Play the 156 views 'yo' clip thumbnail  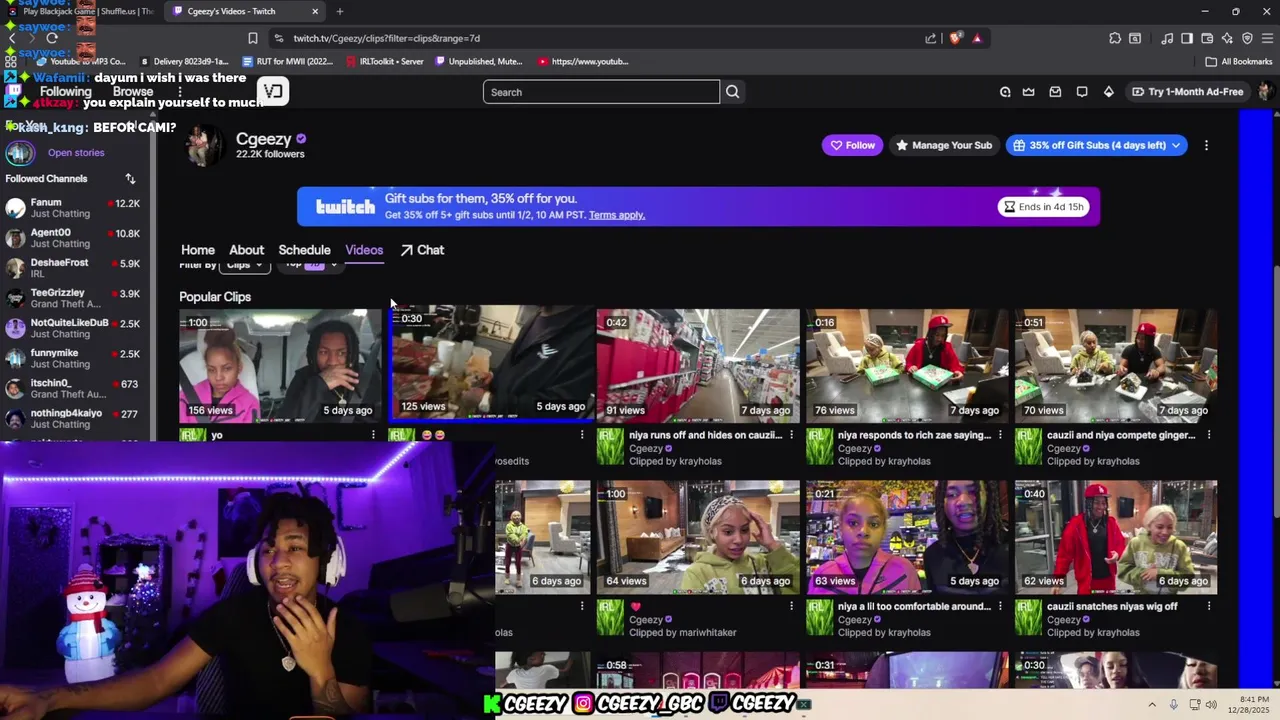(280, 366)
